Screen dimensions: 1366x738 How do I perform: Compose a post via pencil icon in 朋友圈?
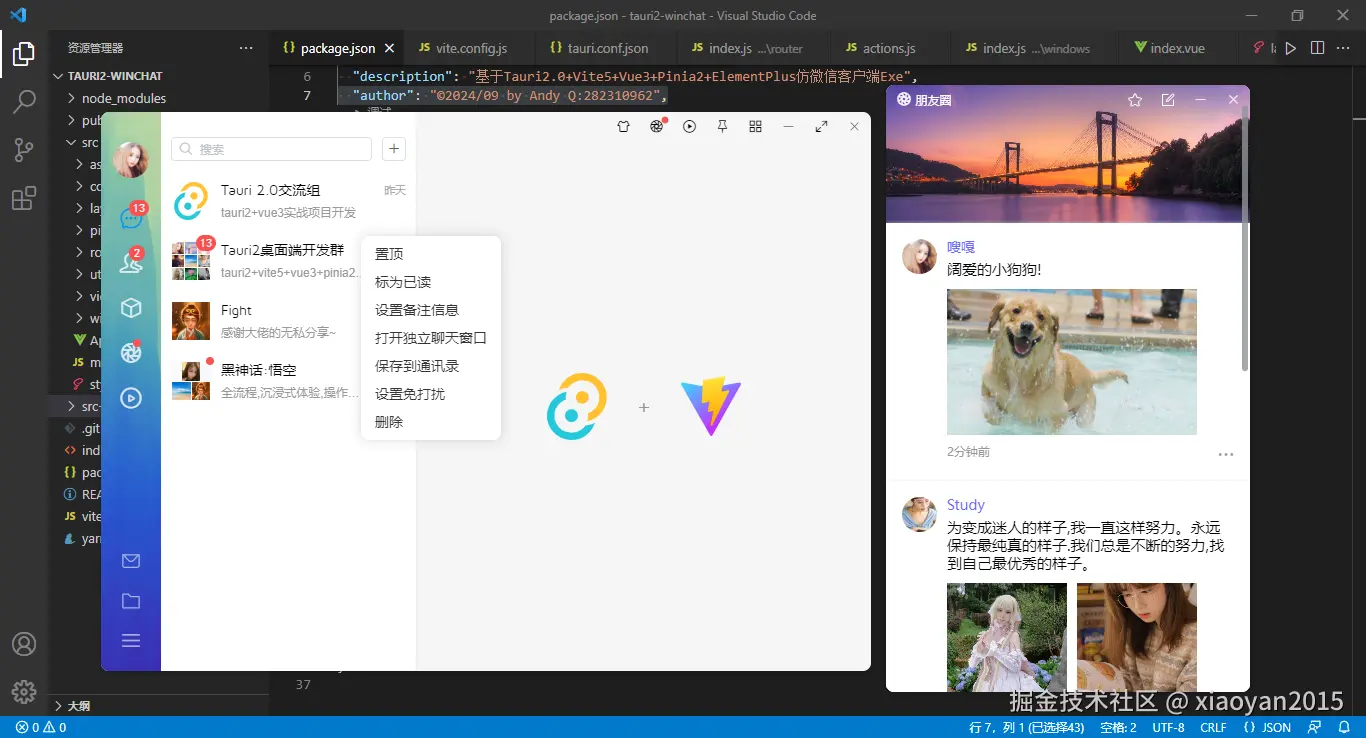1168,100
